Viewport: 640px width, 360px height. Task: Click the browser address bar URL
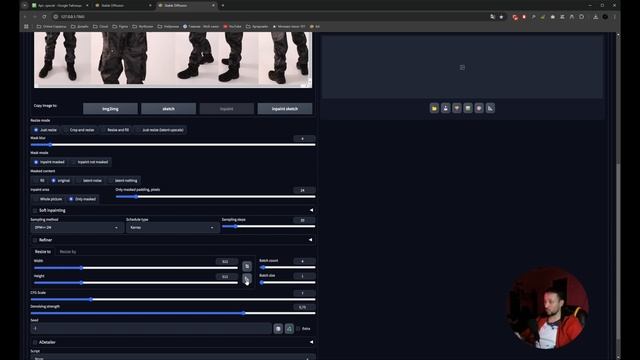click(73, 17)
